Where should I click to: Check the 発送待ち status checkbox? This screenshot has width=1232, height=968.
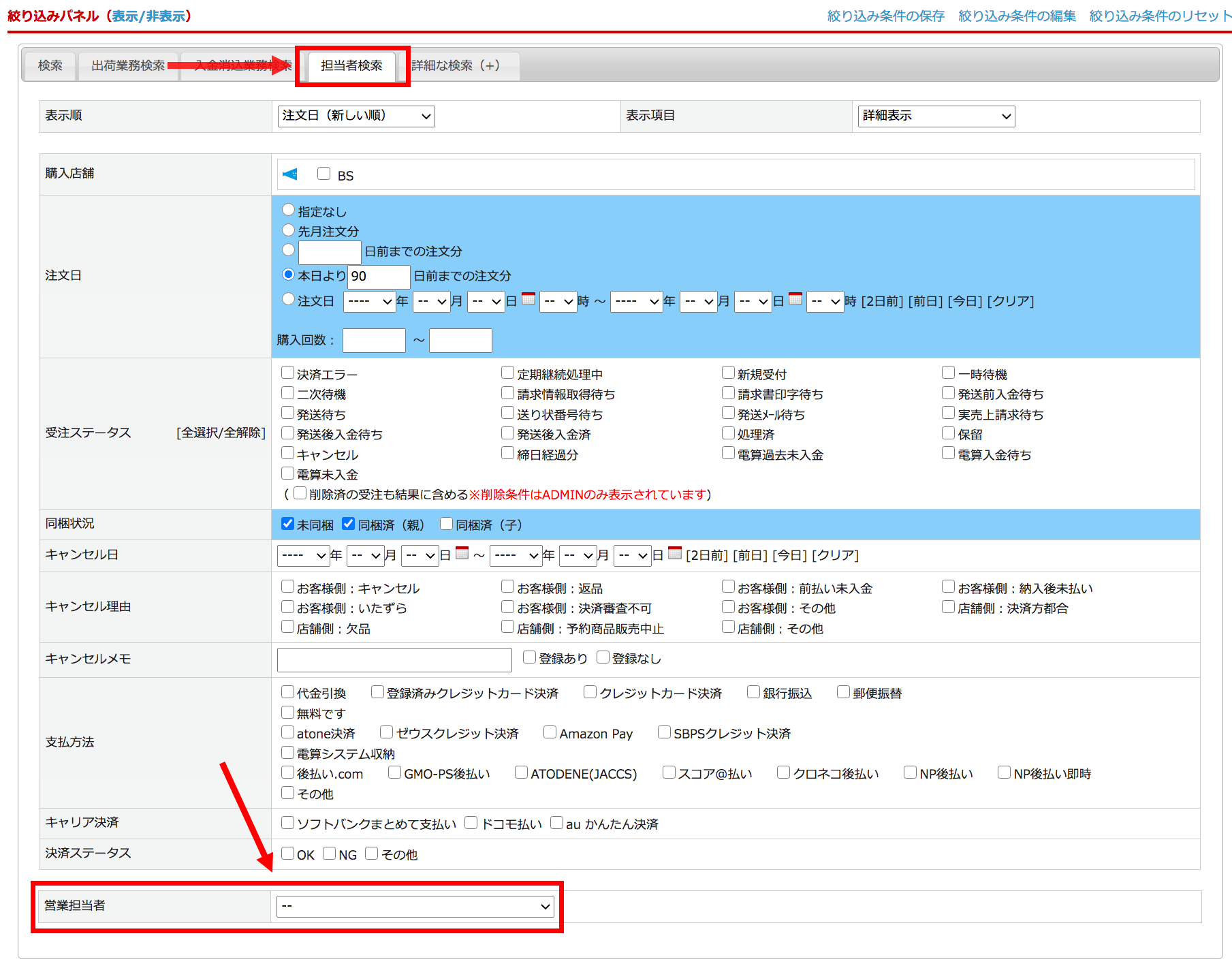tap(288, 413)
